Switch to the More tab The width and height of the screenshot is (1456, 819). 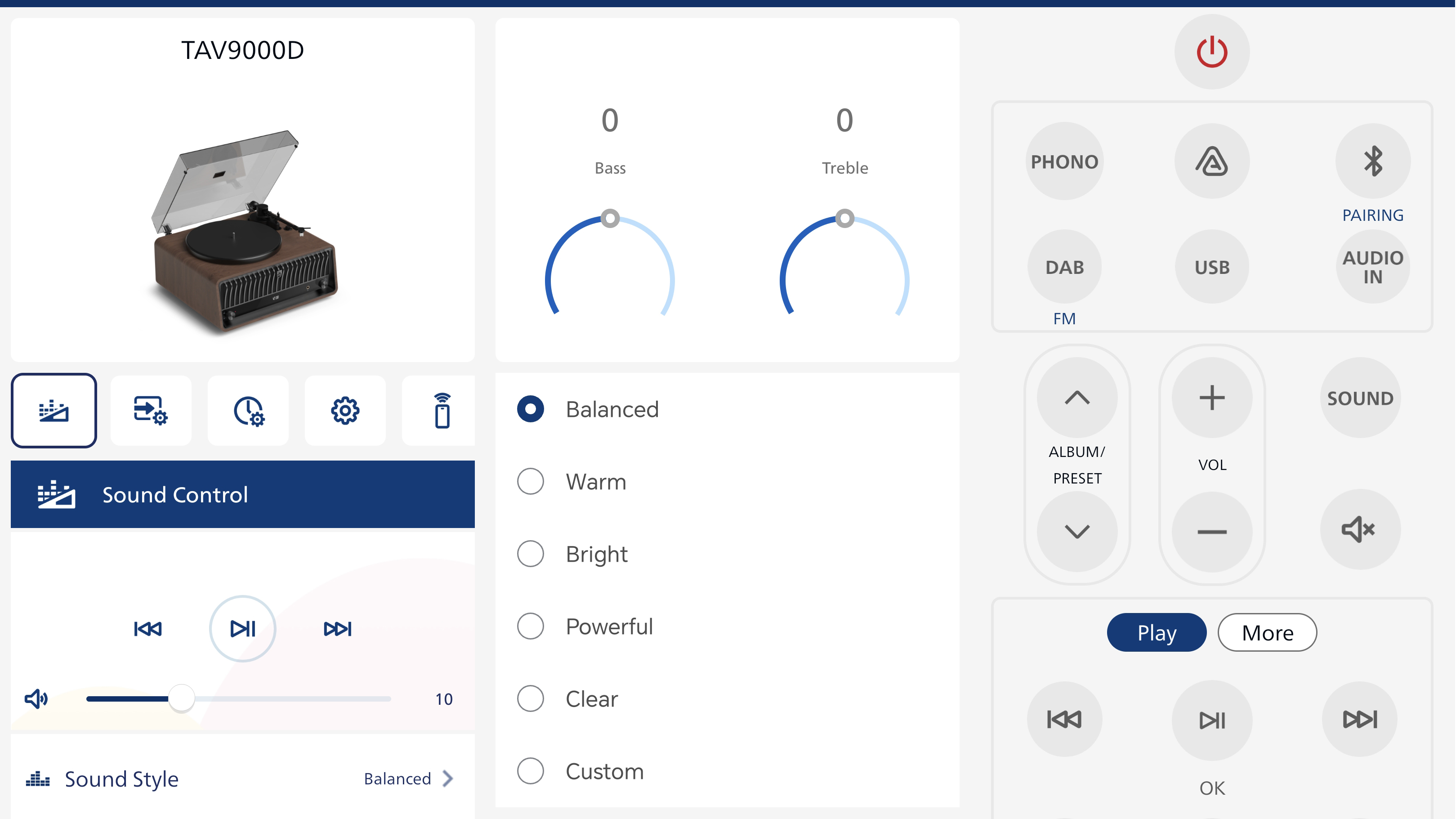[1267, 632]
